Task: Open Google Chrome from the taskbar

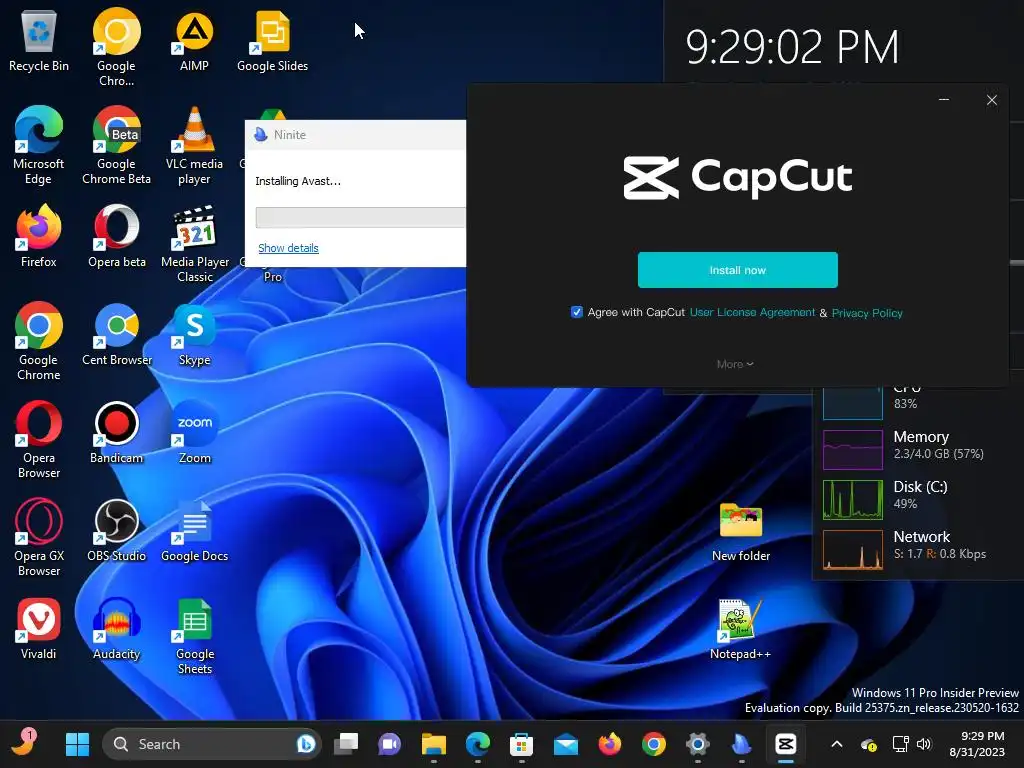Action: pyautogui.click(x=653, y=744)
